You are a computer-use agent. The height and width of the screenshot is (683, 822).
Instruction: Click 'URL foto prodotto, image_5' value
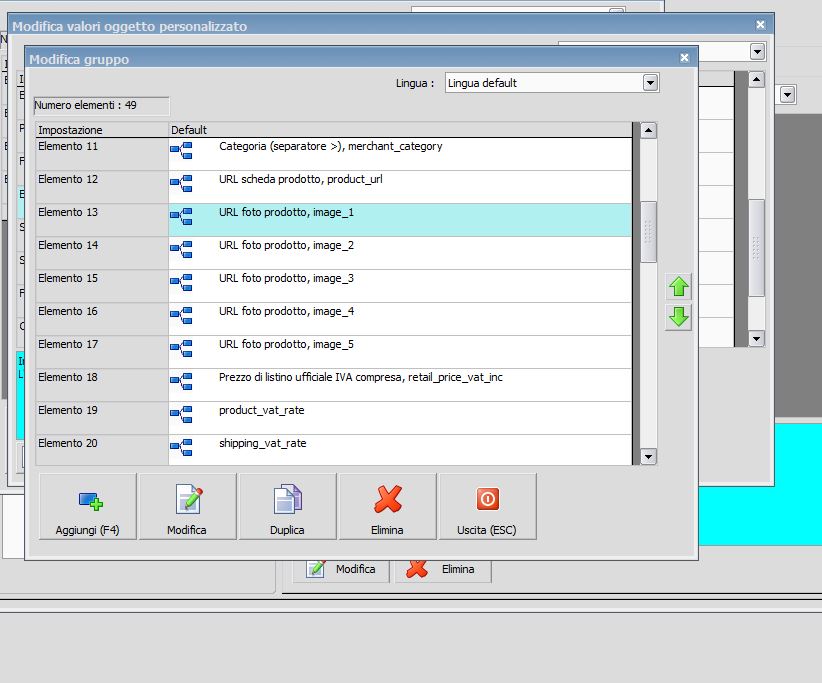coord(286,344)
